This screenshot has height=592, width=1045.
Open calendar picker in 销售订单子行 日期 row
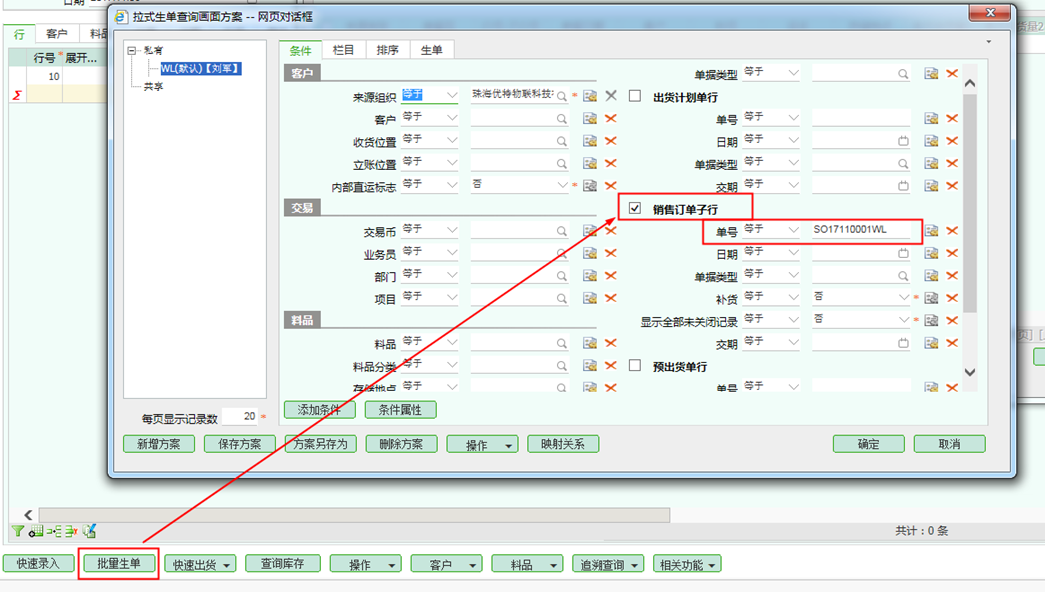click(x=903, y=254)
